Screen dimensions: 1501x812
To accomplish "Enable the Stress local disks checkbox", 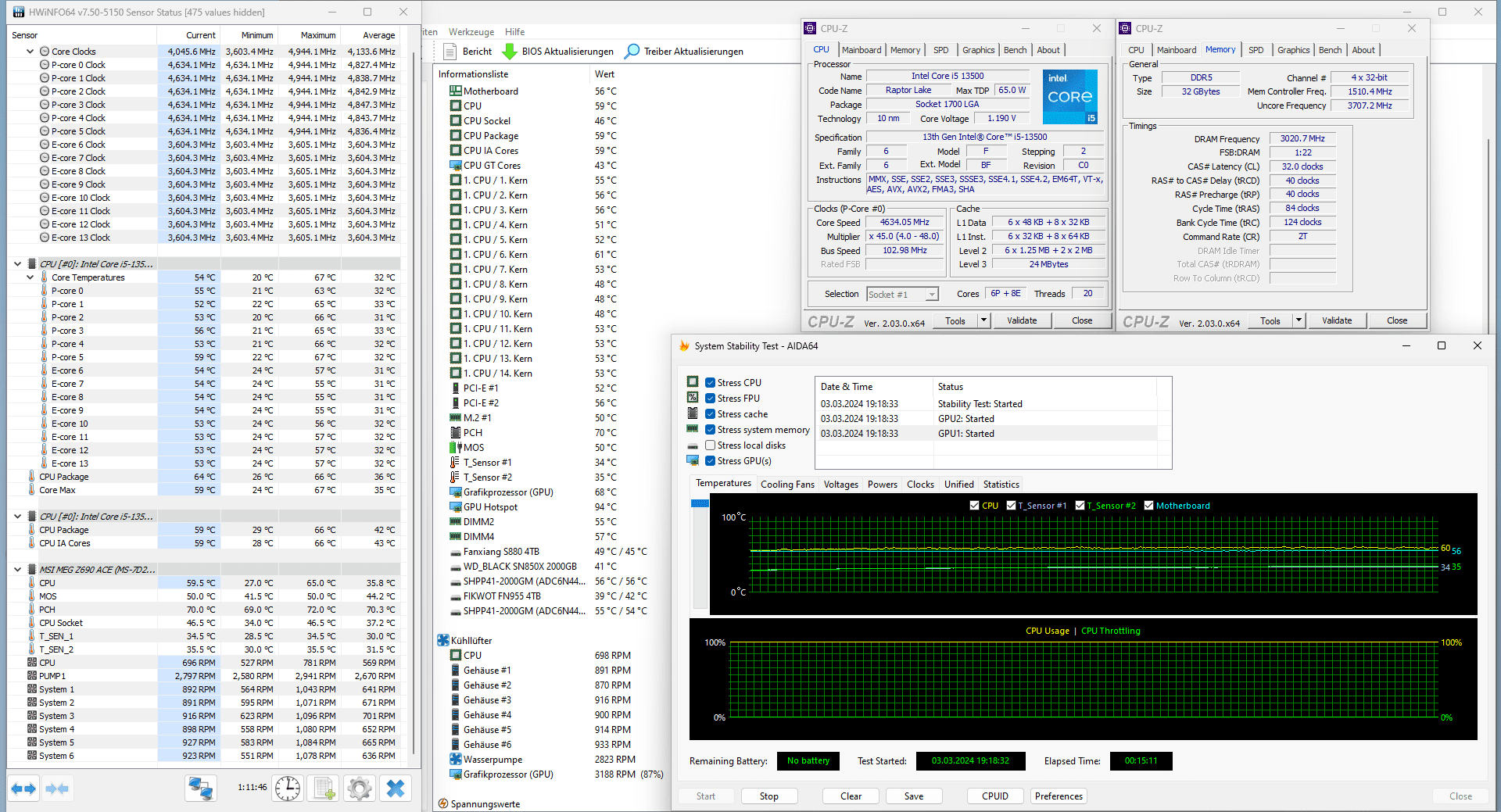I will (710, 445).
